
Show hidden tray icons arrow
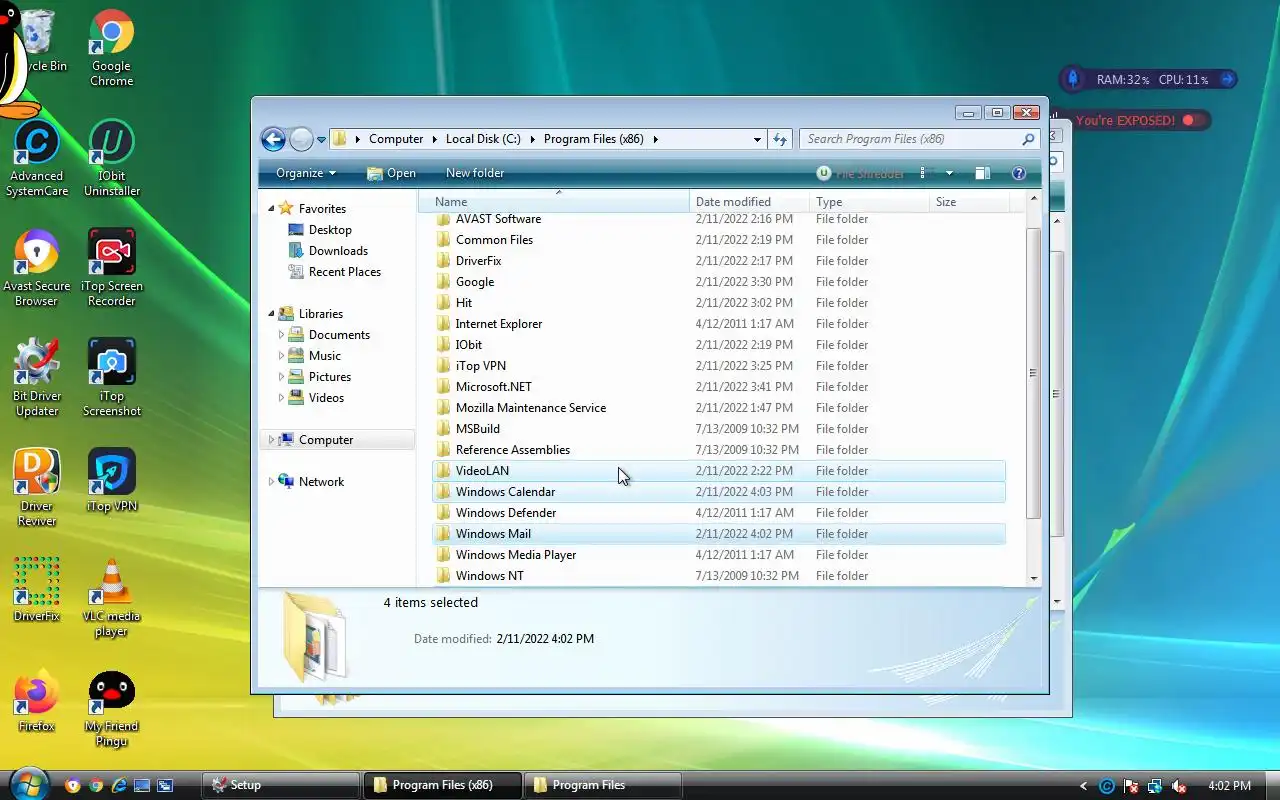pyautogui.click(x=1083, y=786)
